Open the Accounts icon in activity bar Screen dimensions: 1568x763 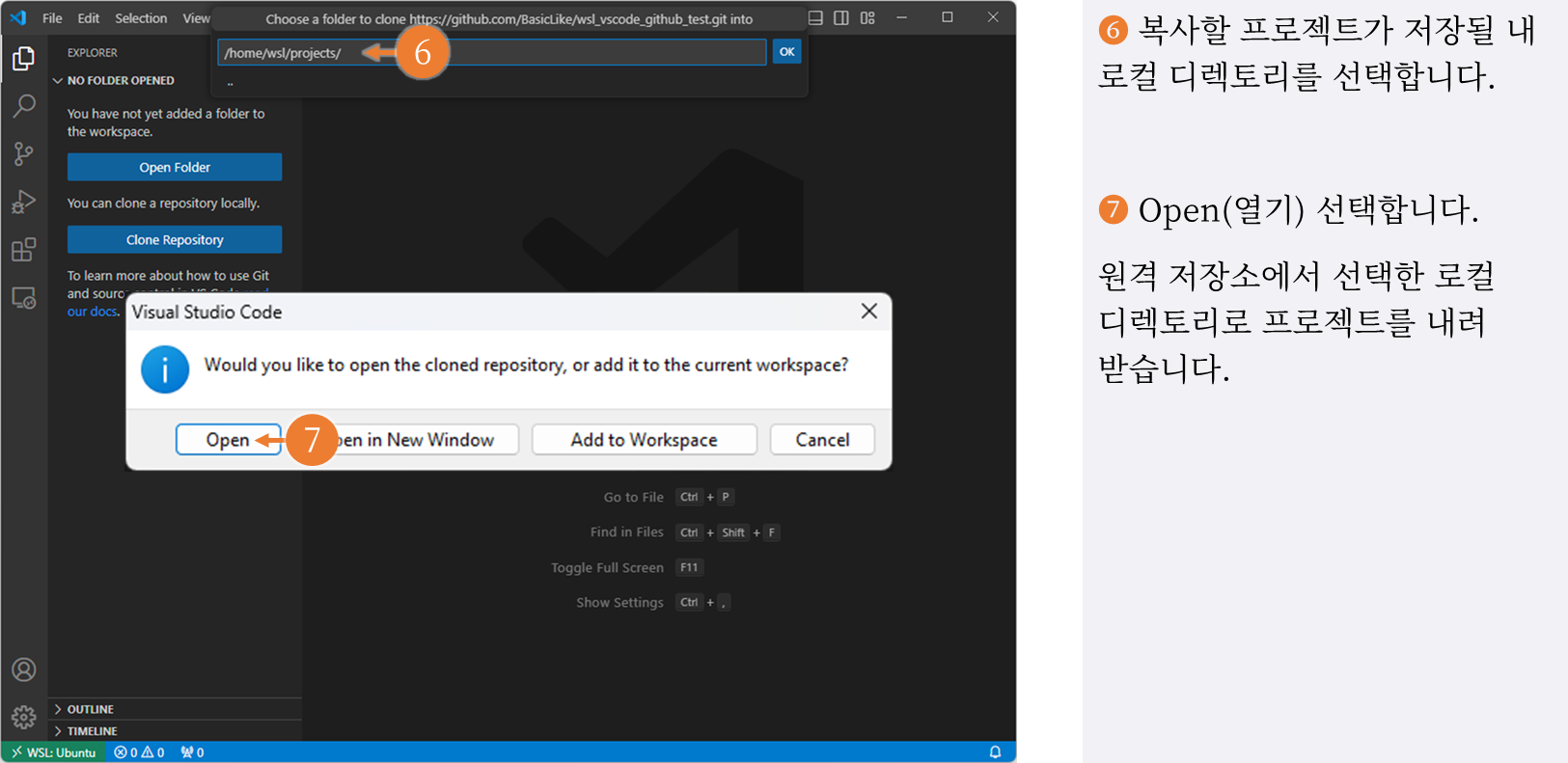(23, 669)
